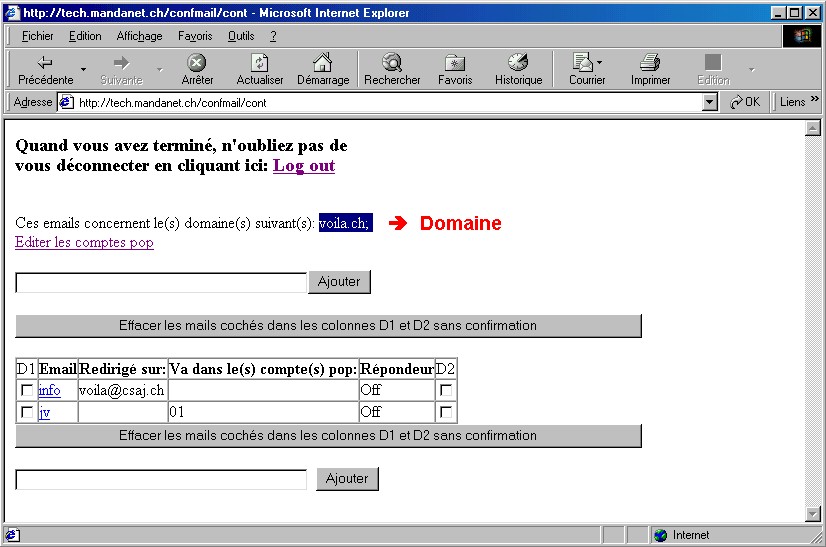The width and height of the screenshot is (826, 547).
Task: Click the bottom email input field
Action: click(161, 480)
